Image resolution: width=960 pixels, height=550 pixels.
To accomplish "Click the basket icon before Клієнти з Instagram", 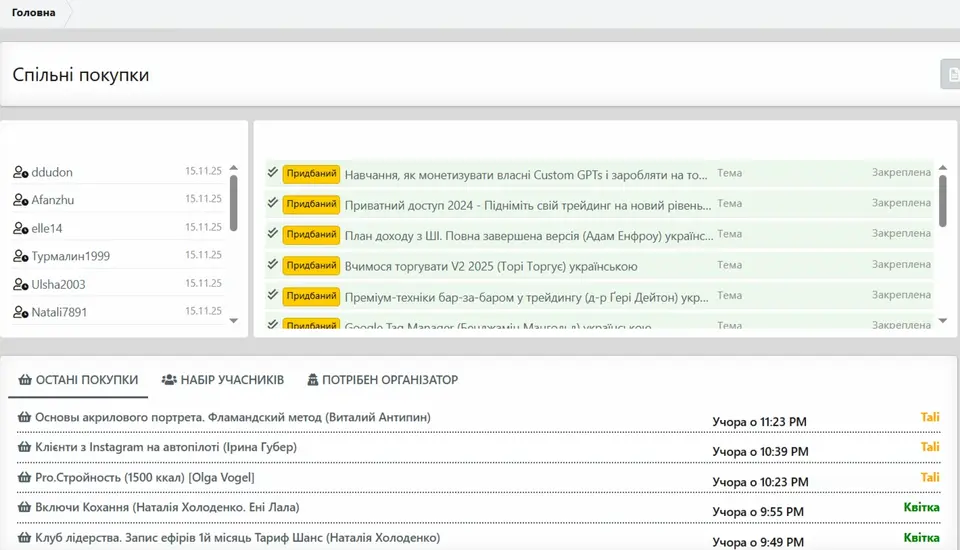I will click(x=25, y=447).
